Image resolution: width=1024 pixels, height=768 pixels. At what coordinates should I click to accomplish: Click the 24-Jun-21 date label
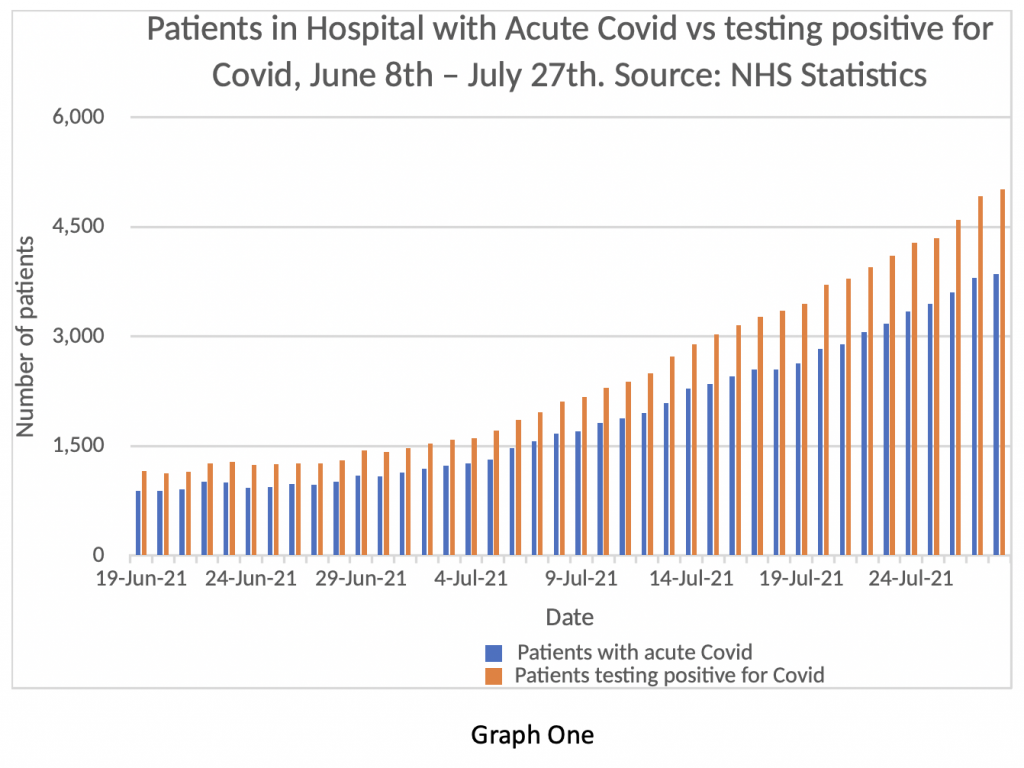250,578
